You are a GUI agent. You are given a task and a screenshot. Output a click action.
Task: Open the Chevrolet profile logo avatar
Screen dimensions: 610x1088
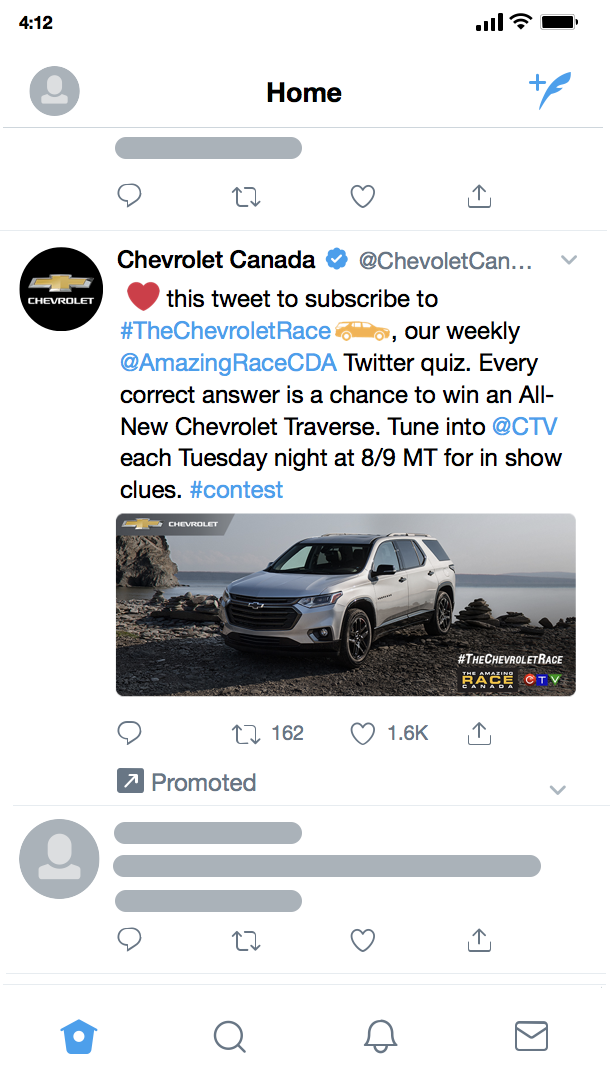61,289
